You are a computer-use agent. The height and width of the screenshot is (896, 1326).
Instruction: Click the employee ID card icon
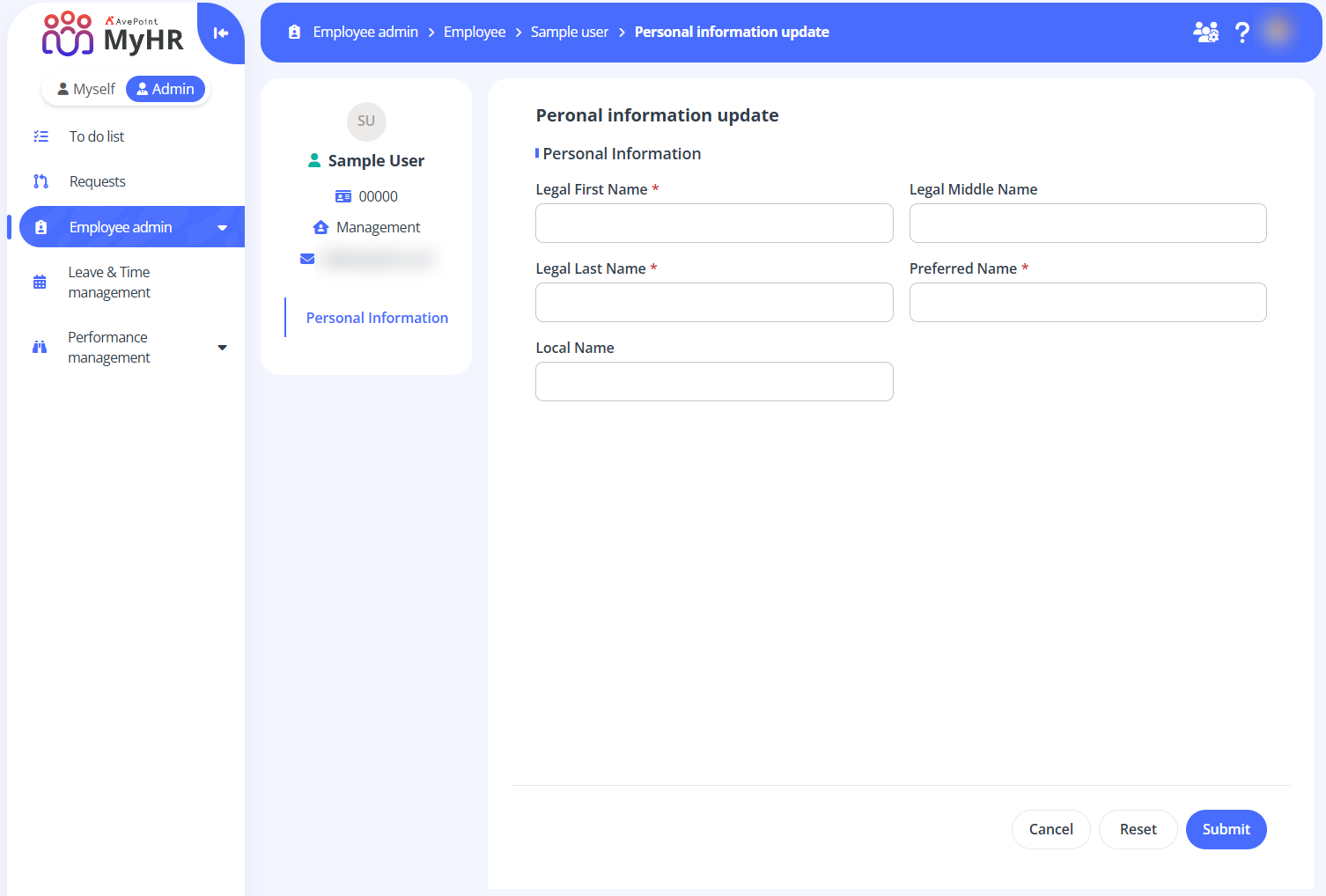coord(343,196)
